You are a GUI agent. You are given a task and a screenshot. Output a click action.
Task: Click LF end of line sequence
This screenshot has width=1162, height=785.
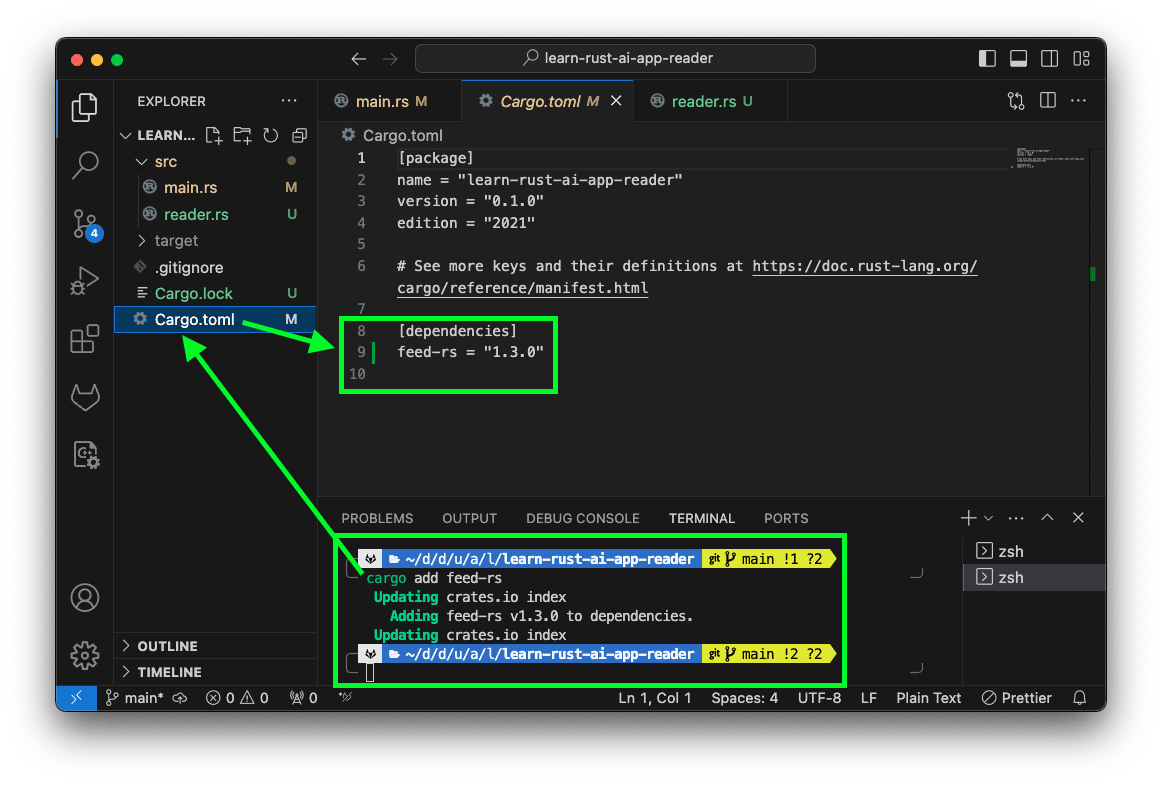pos(869,698)
